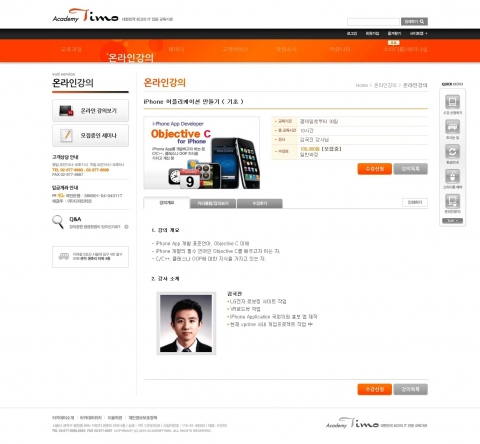The width and height of the screenshot is (480, 444).
Task: Click the 【모집중】 status text in course info
Action: (331, 149)
